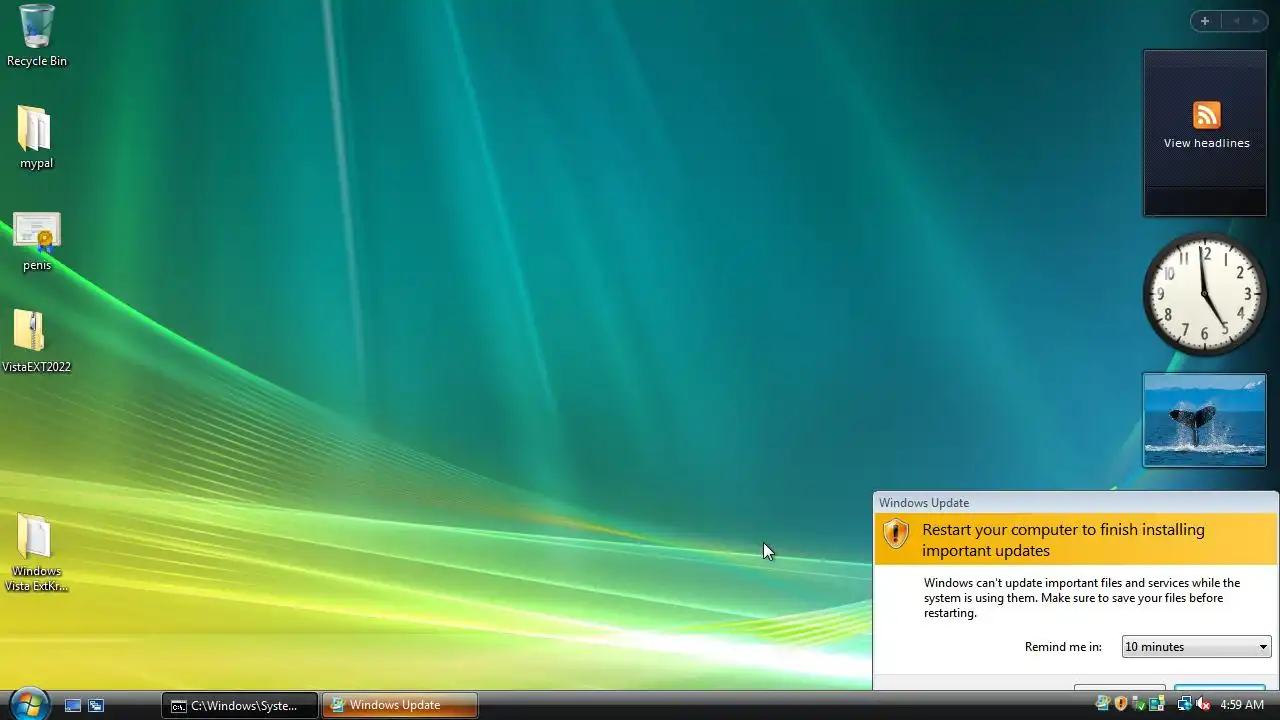
Task: Add a gadget with the sidebar plus button
Action: [x=1205, y=21]
